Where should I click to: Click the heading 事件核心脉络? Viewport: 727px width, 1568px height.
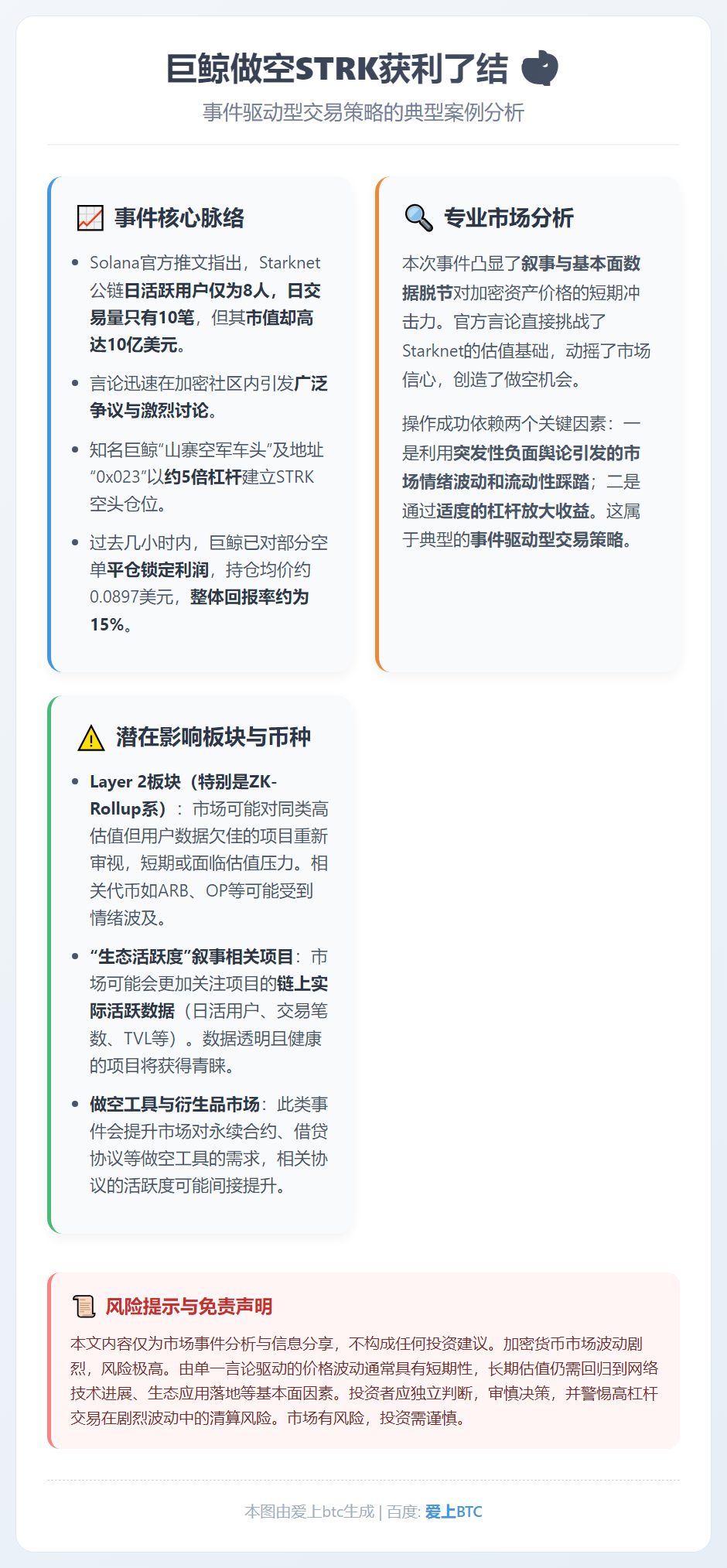(179, 218)
